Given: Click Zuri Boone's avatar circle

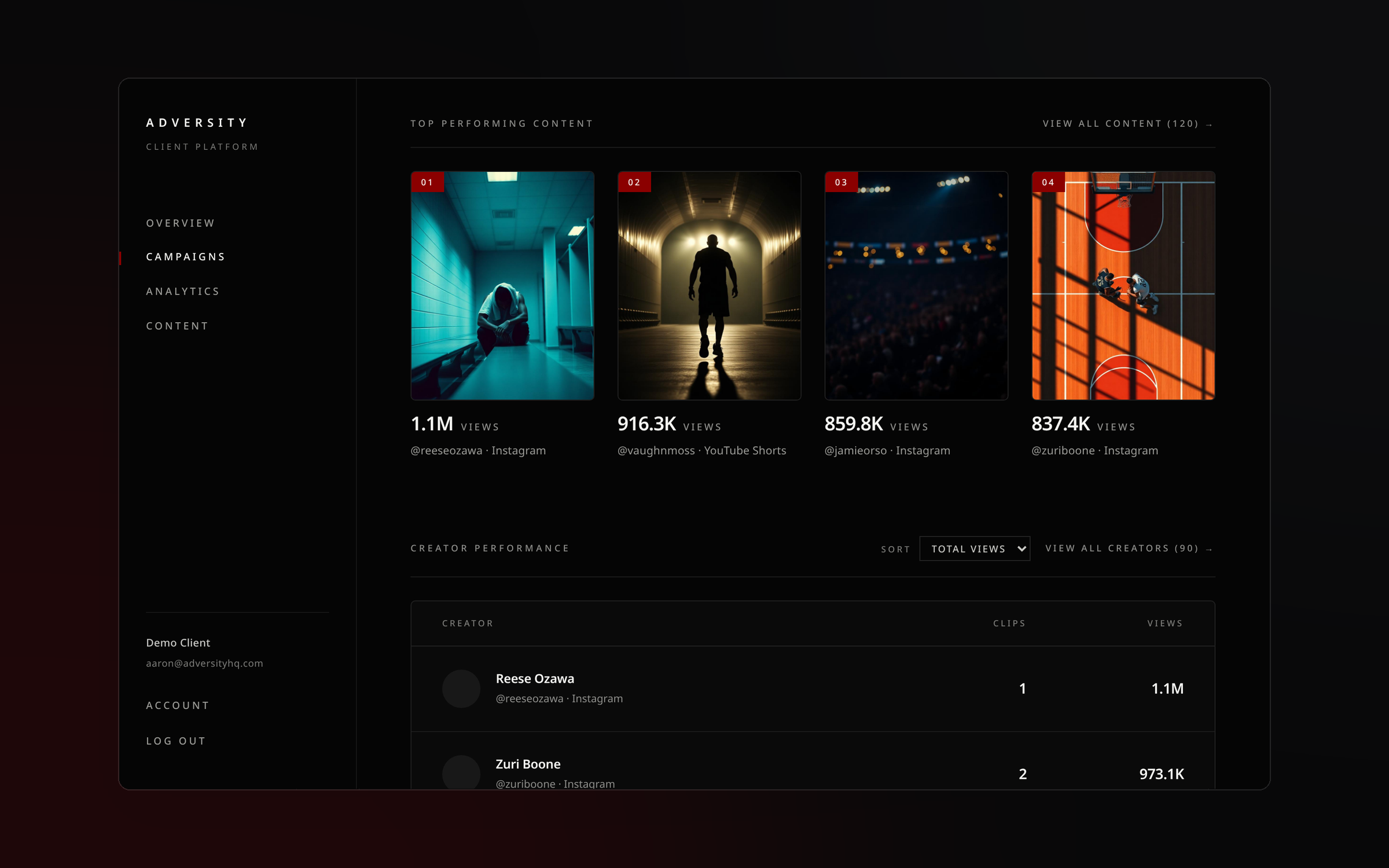Looking at the screenshot, I should point(461,772).
